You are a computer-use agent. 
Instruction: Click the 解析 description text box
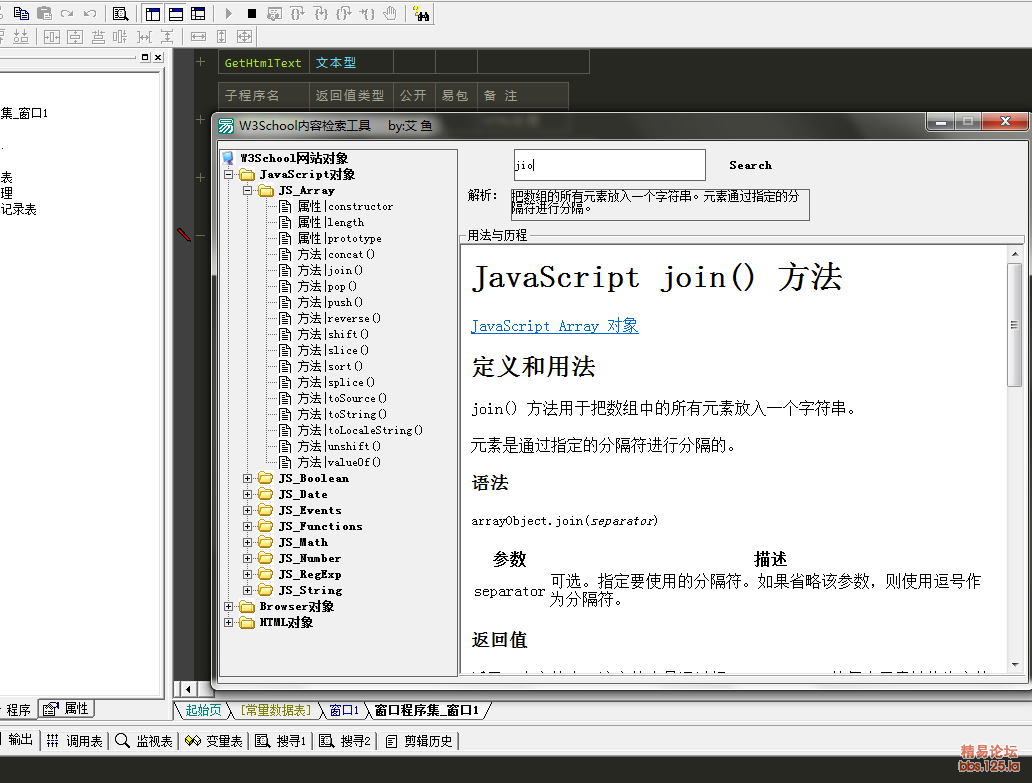coord(660,204)
